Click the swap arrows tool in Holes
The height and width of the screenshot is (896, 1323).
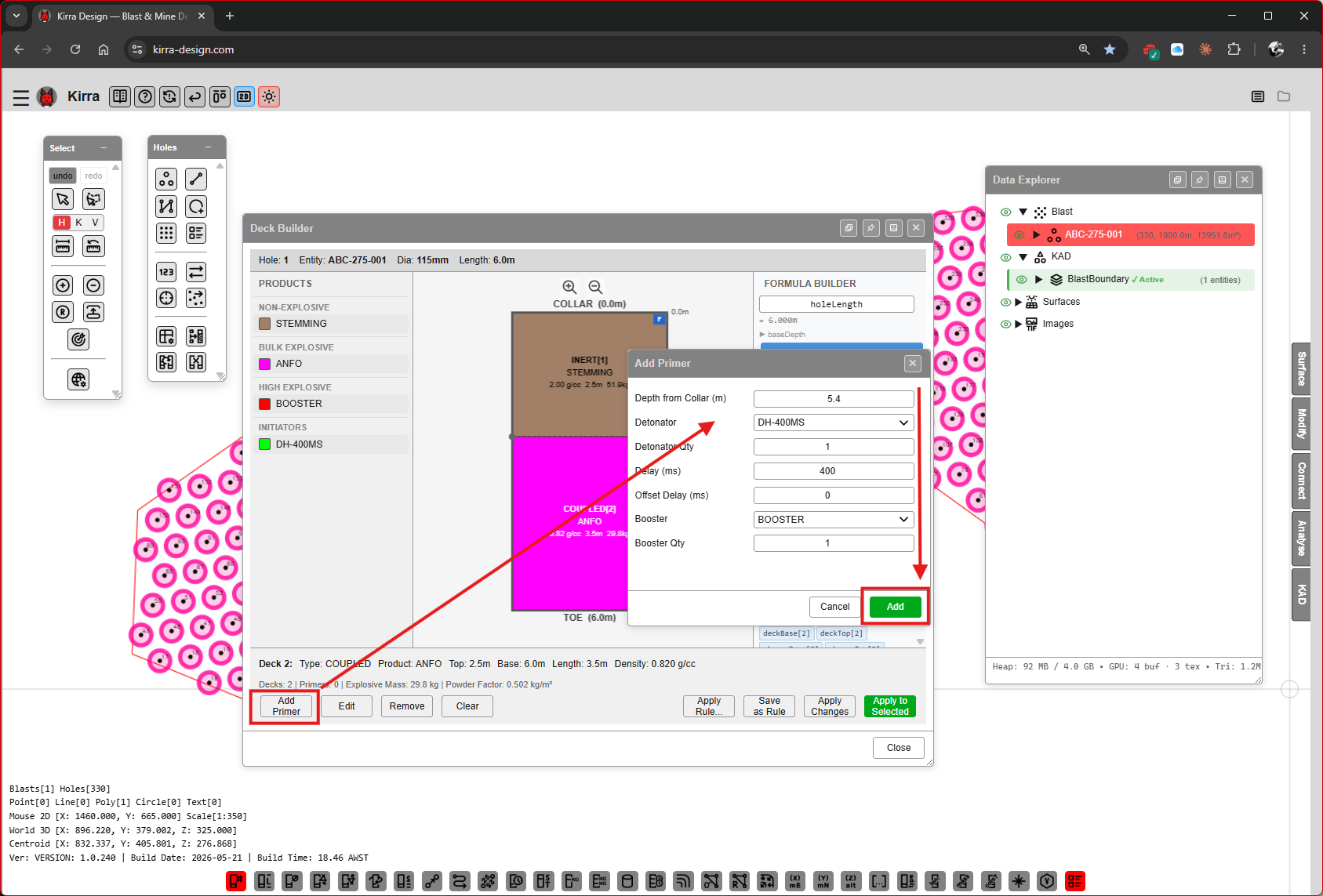coord(196,272)
